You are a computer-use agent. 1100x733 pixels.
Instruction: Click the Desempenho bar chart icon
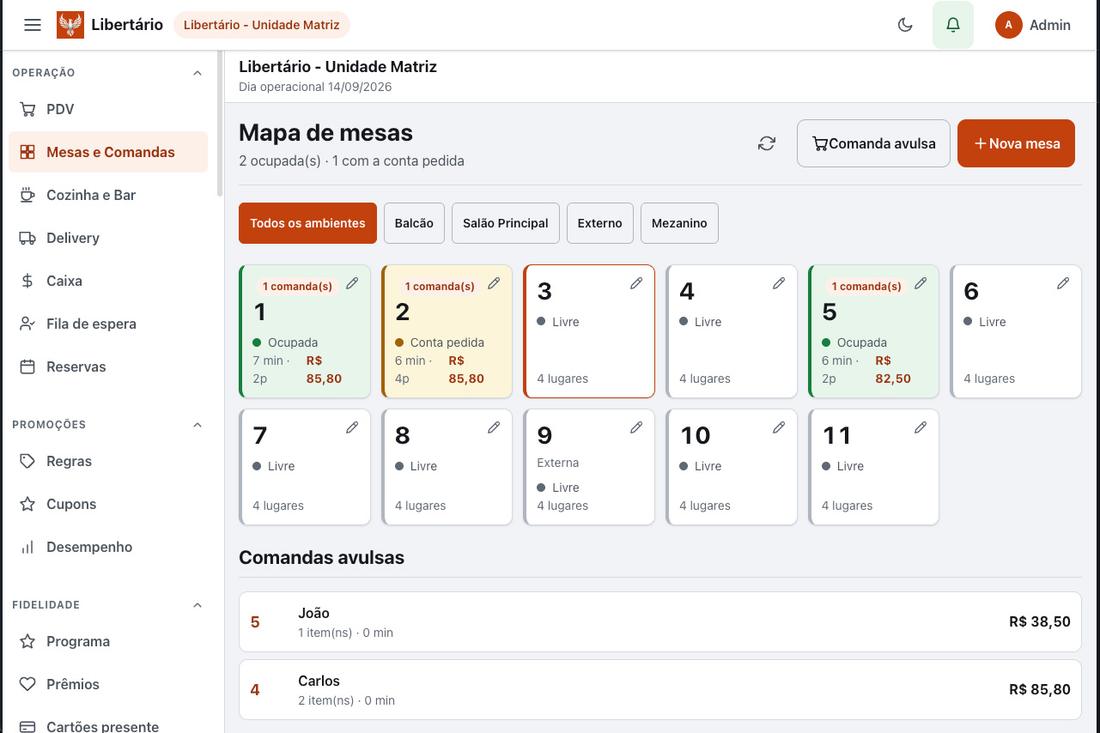[27, 547]
